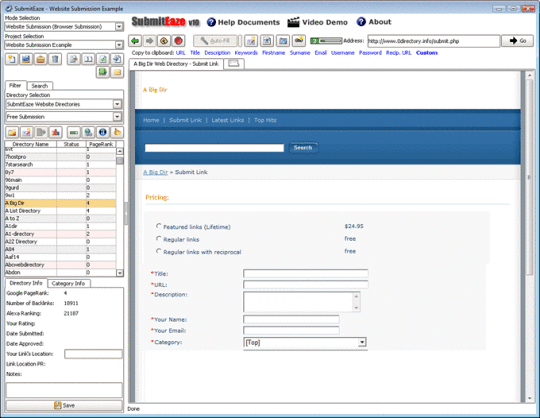Copy Description to clipboard link
540x418 pixels.
[217, 53]
